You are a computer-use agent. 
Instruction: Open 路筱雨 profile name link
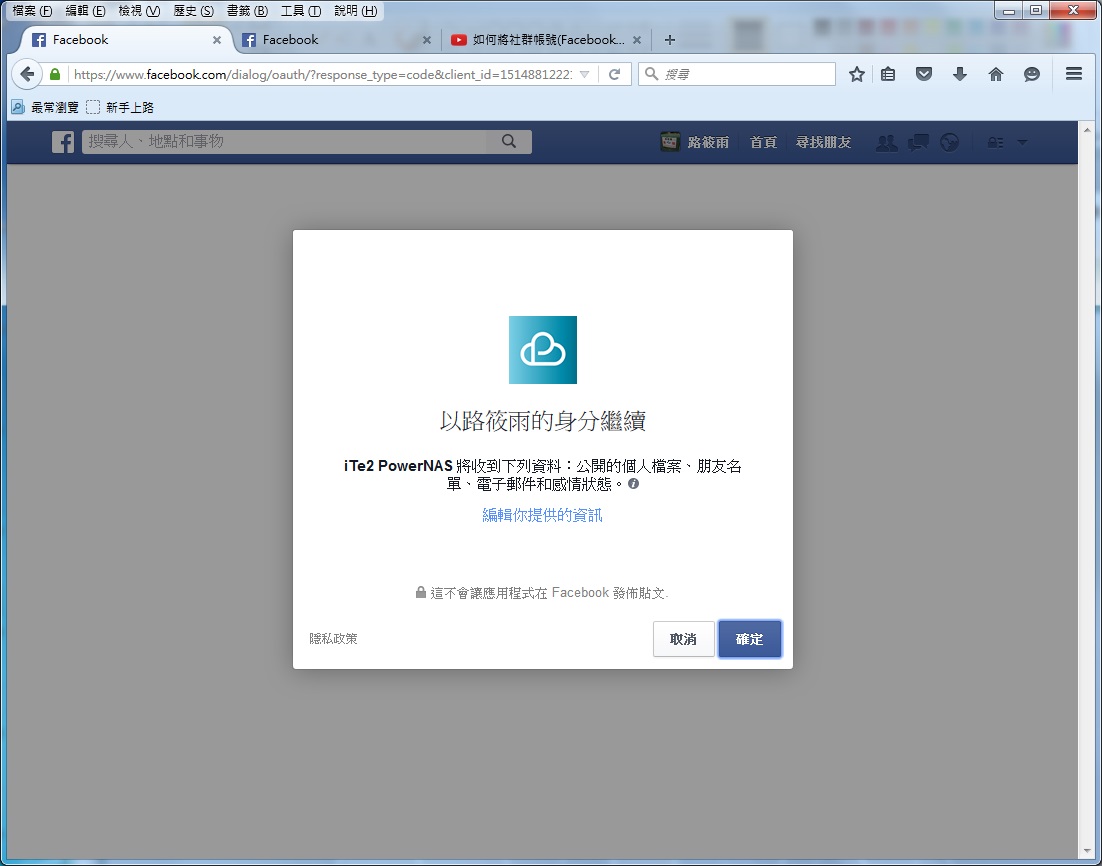(708, 142)
